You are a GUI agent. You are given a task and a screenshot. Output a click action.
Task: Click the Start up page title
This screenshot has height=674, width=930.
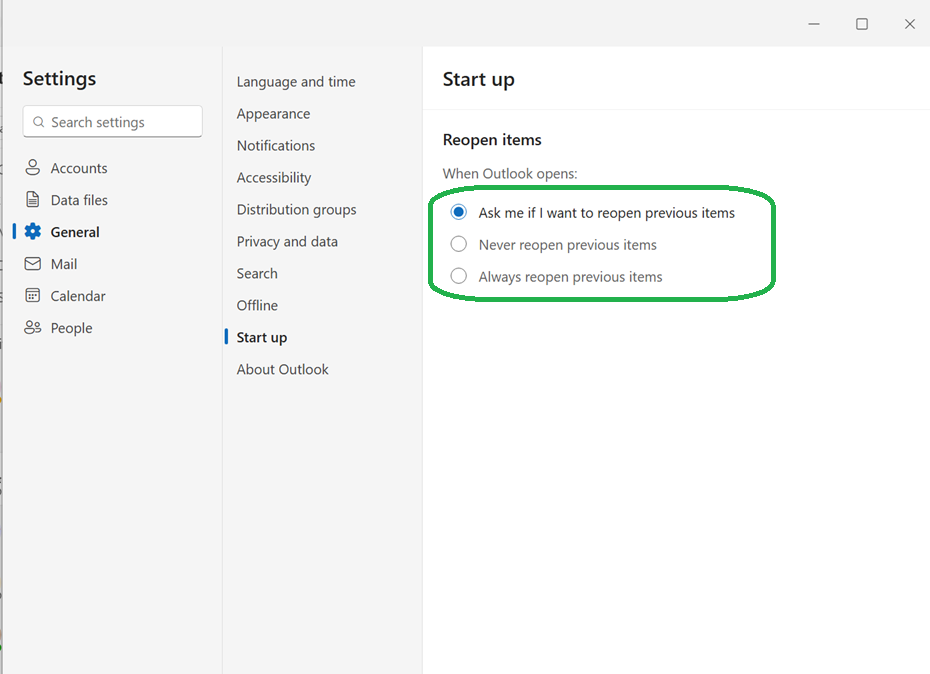coord(479,80)
